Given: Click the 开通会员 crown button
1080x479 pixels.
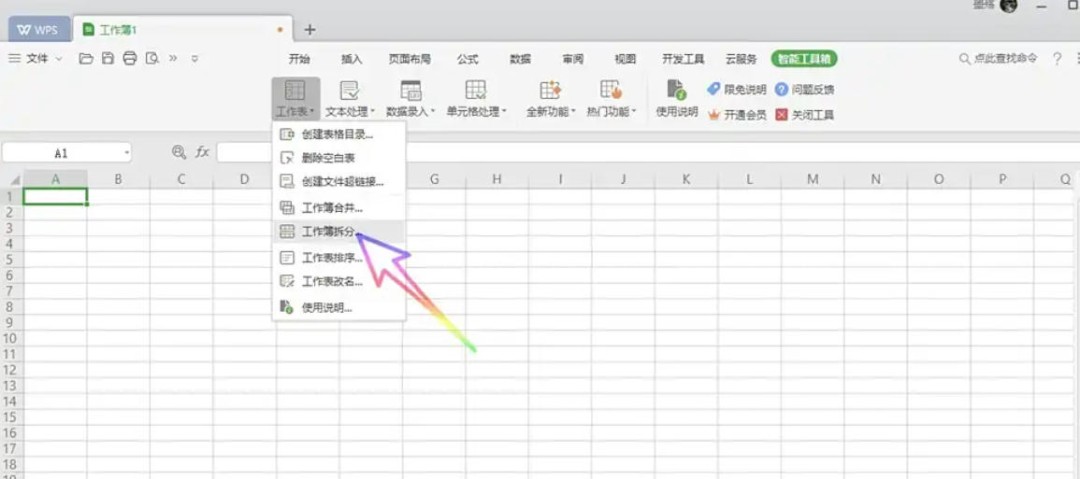Looking at the screenshot, I should click(x=737, y=115).
